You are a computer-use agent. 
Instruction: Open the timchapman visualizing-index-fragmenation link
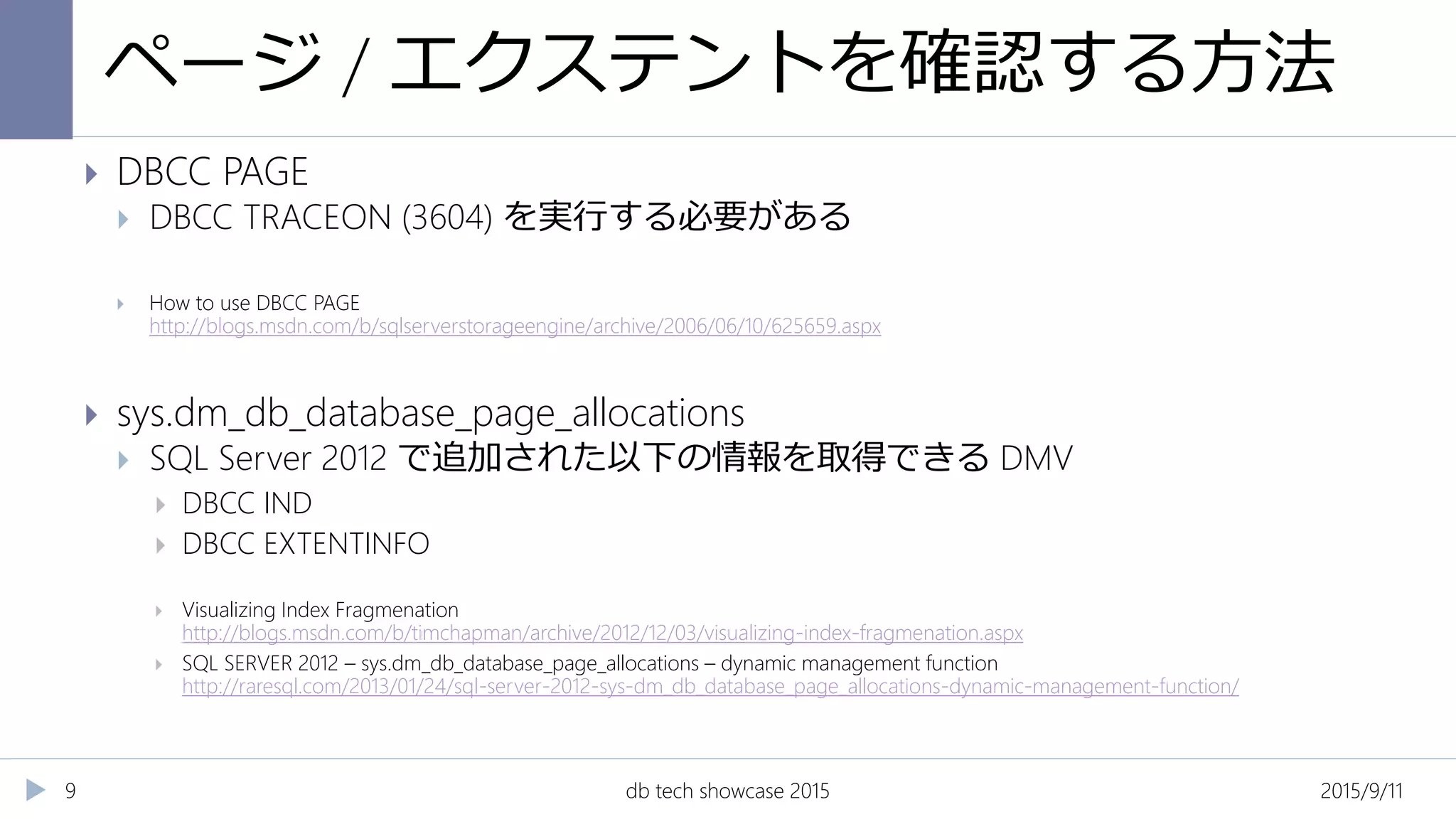602,633
